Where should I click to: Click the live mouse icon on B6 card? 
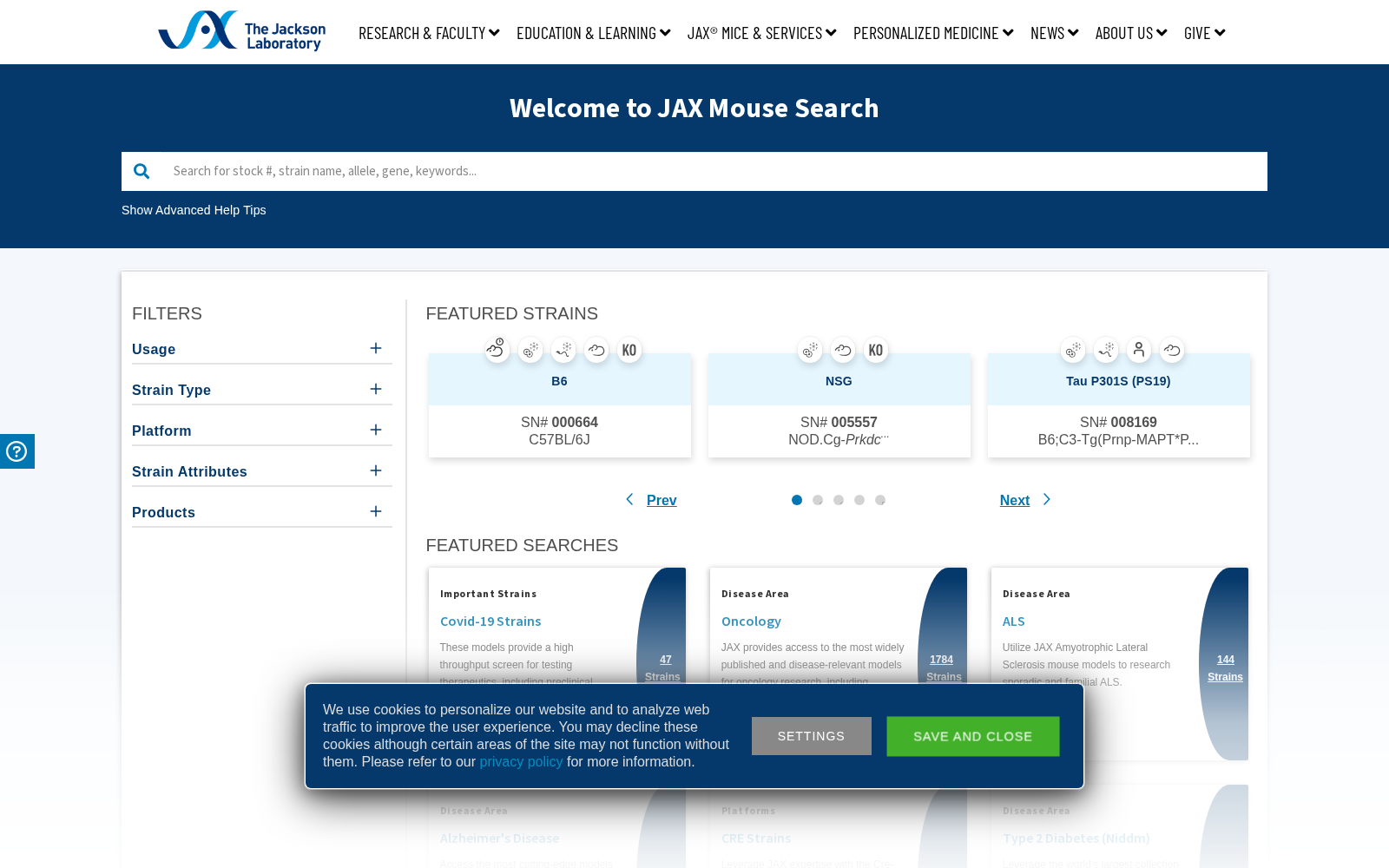(596, 350)
